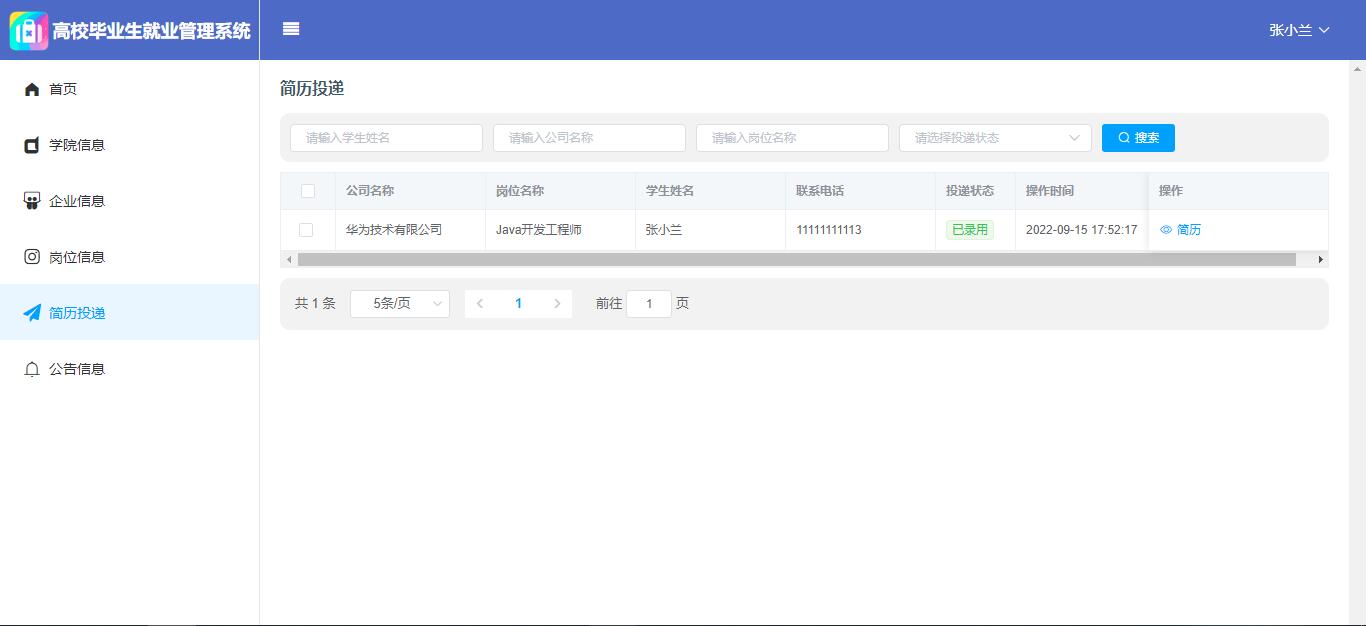
Task: Focus the 请输入公司名称 input field
Action: [x=589, y=138]
